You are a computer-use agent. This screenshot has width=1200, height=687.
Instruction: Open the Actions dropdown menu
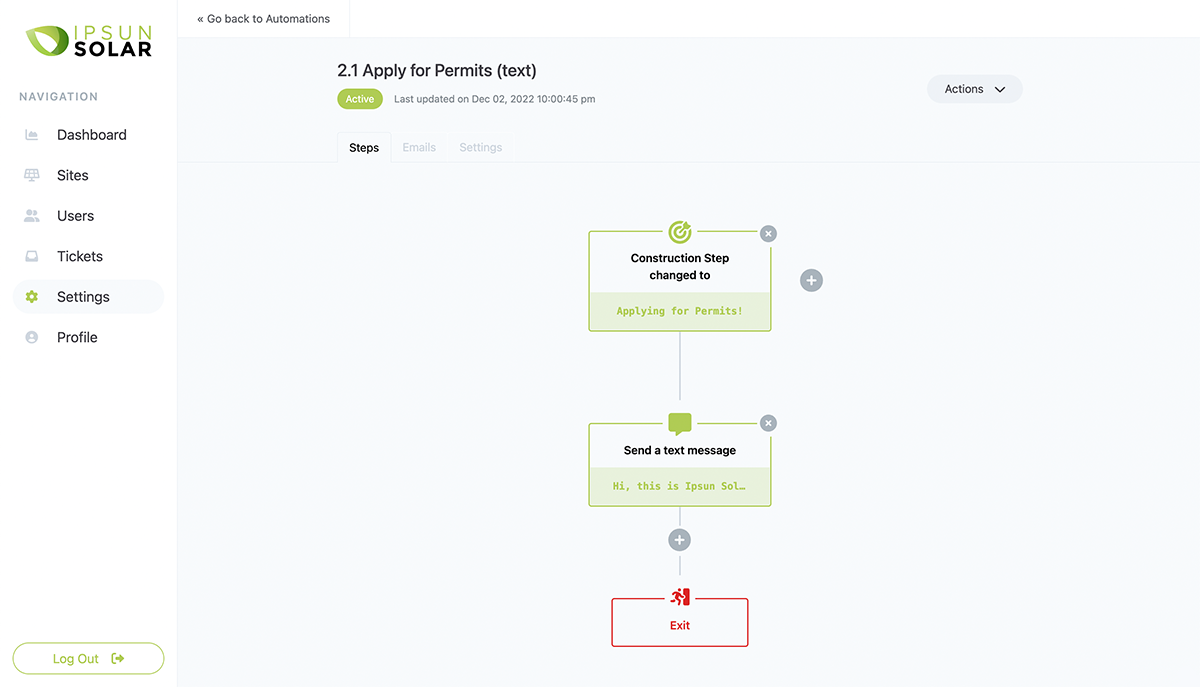974,89
